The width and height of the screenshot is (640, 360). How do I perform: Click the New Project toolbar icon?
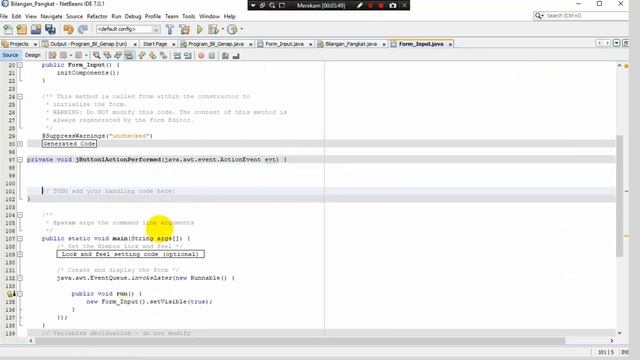point(22,29)
